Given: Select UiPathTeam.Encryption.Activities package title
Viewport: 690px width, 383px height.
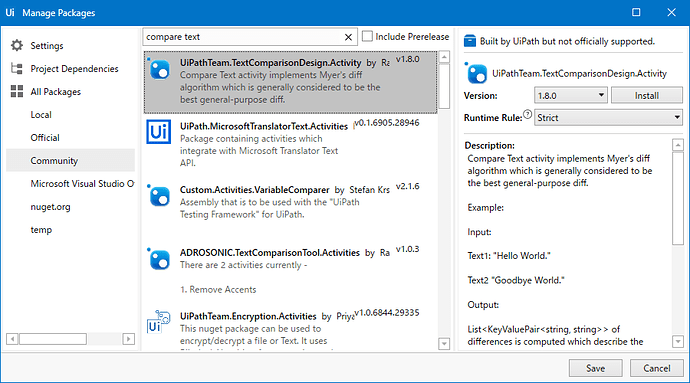Looking at the screenshot, I should point(248,316).
